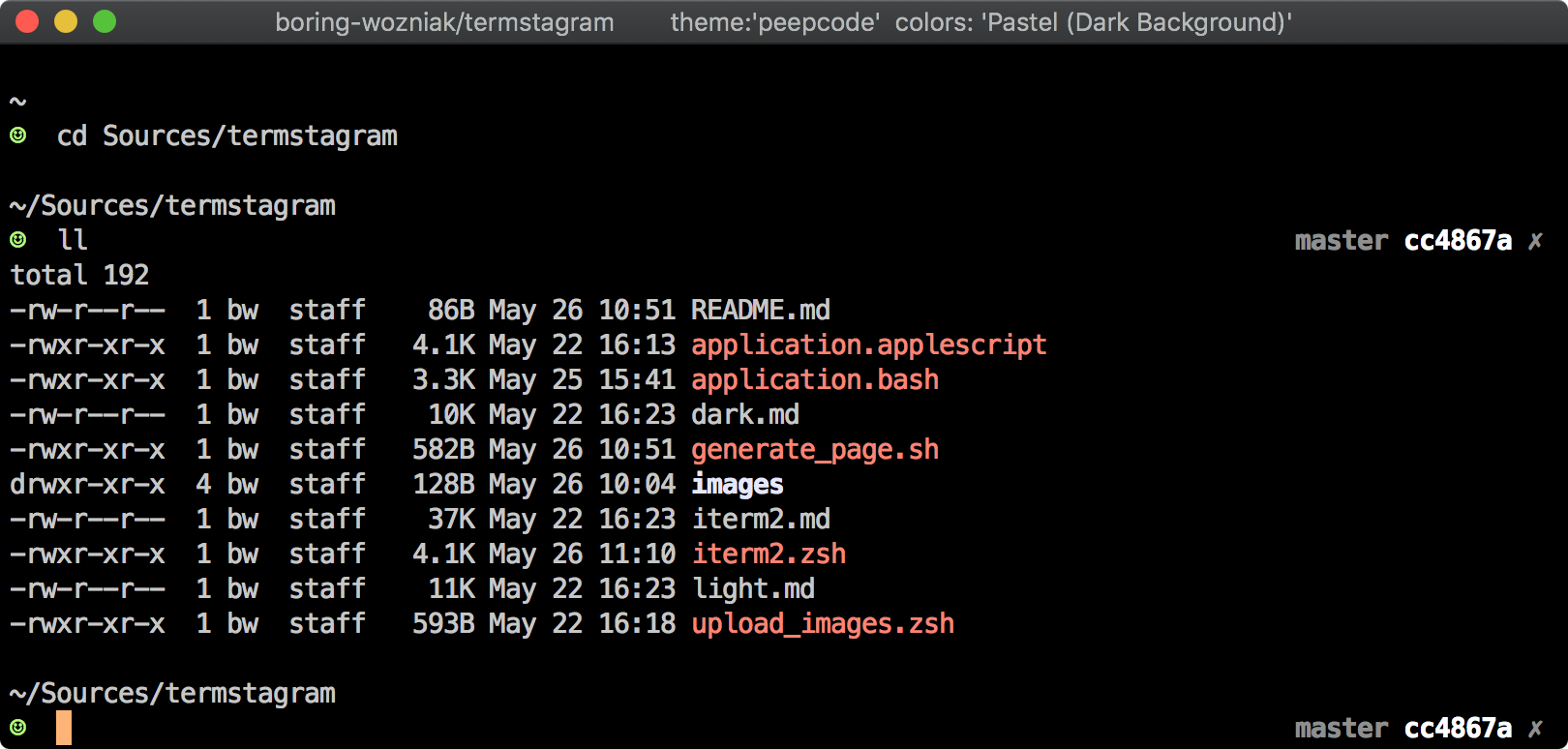Click the ✗ git dirty marker on the bottom prompt line
1568x749 pixels.
tap(1535, 729)
